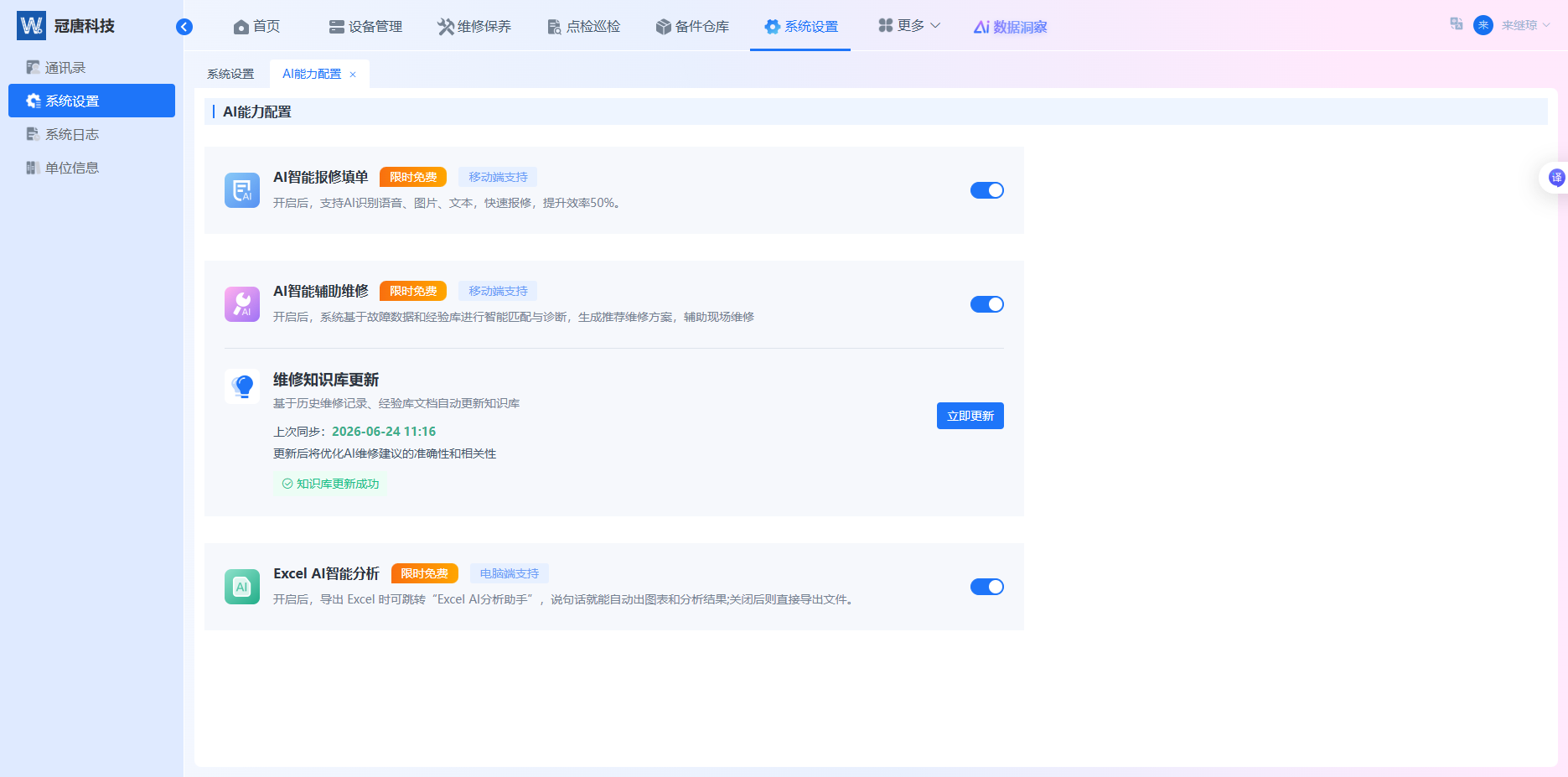
Task: Click the AI智能报修填单 title
Action: point(321,177)
